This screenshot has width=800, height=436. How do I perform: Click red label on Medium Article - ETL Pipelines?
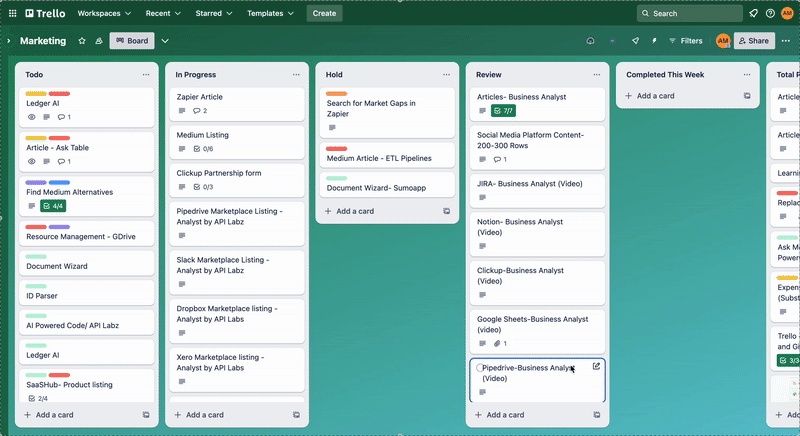click(337, 148)
